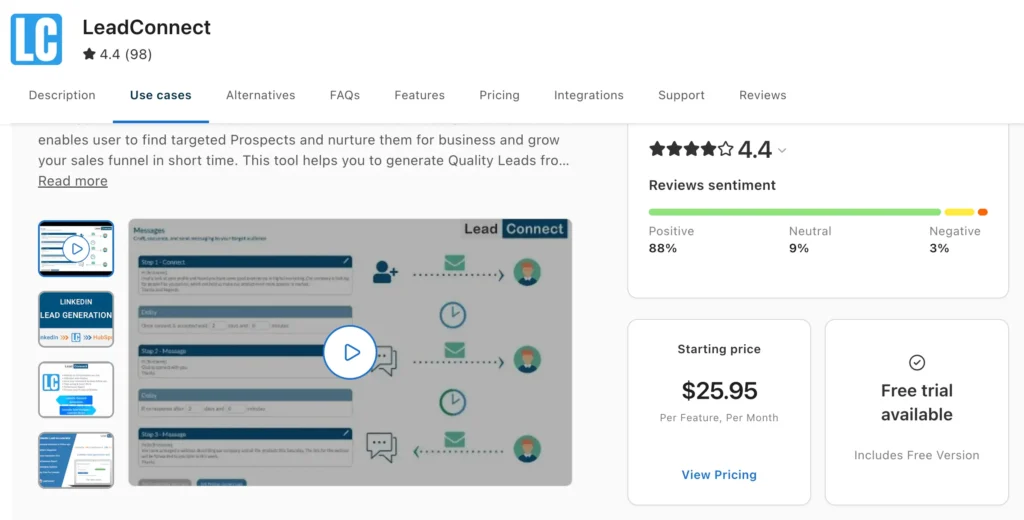Click the add-contact person icon in video
The height and width of the screenshot is (520, 1024).
pos(385,272)
